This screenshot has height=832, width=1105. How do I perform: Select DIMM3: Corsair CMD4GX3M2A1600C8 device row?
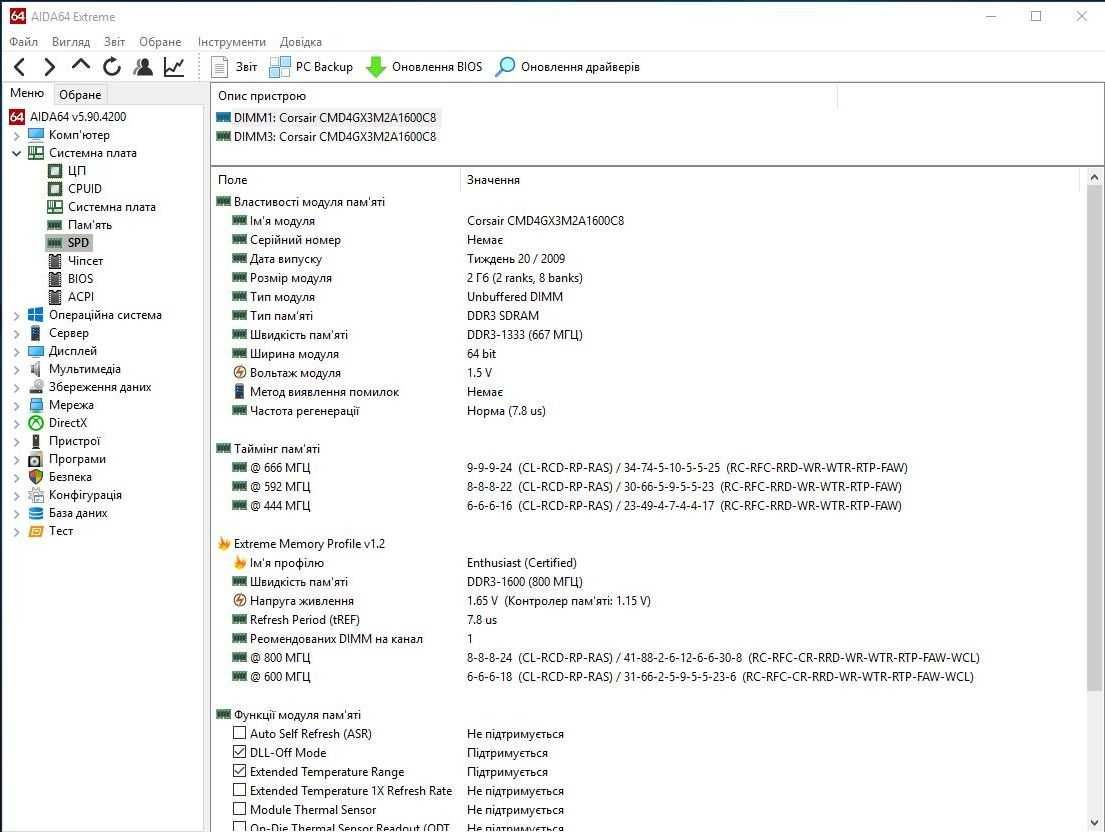click(326, 137)
